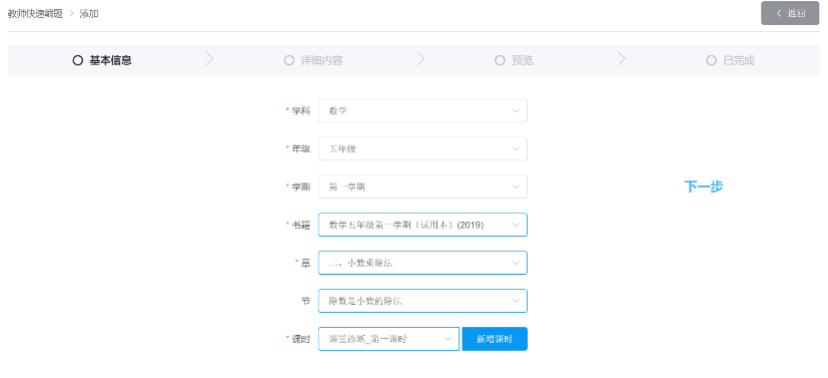The height and width of the screenshot is (378, 828).
Task: Click the circle icon beside 详细内容
Action: 289,60
